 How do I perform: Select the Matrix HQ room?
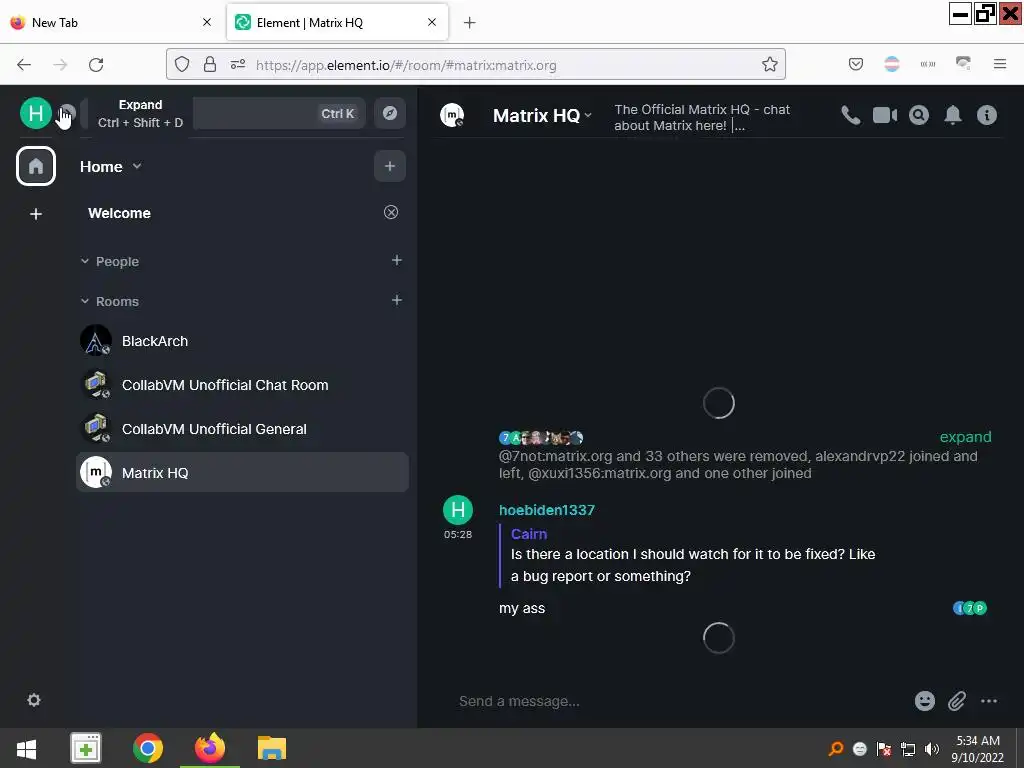click(x=242, y=472)
